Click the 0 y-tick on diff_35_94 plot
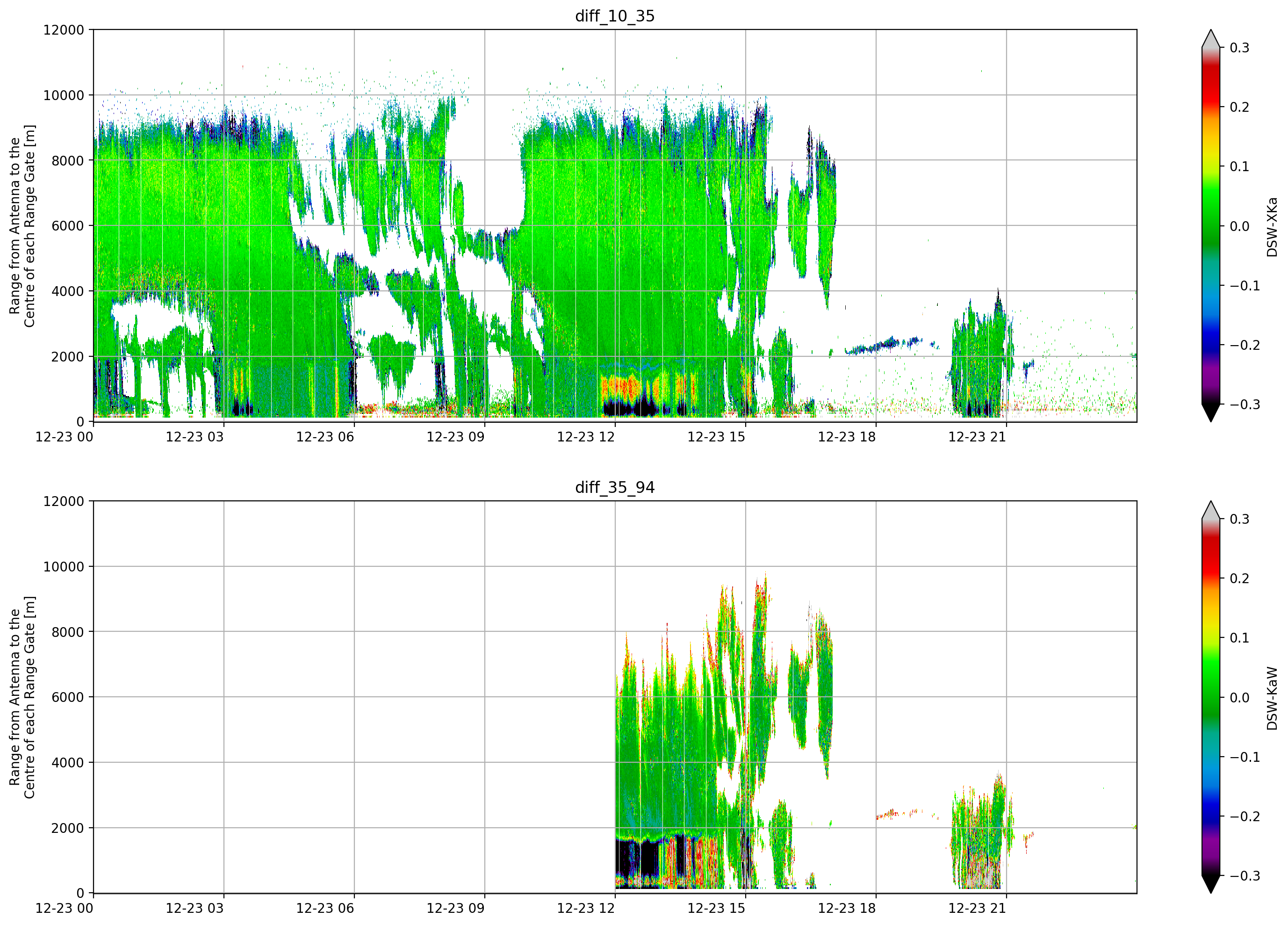The width and height of the screenshot is (1288, 925). pos(80,894)
